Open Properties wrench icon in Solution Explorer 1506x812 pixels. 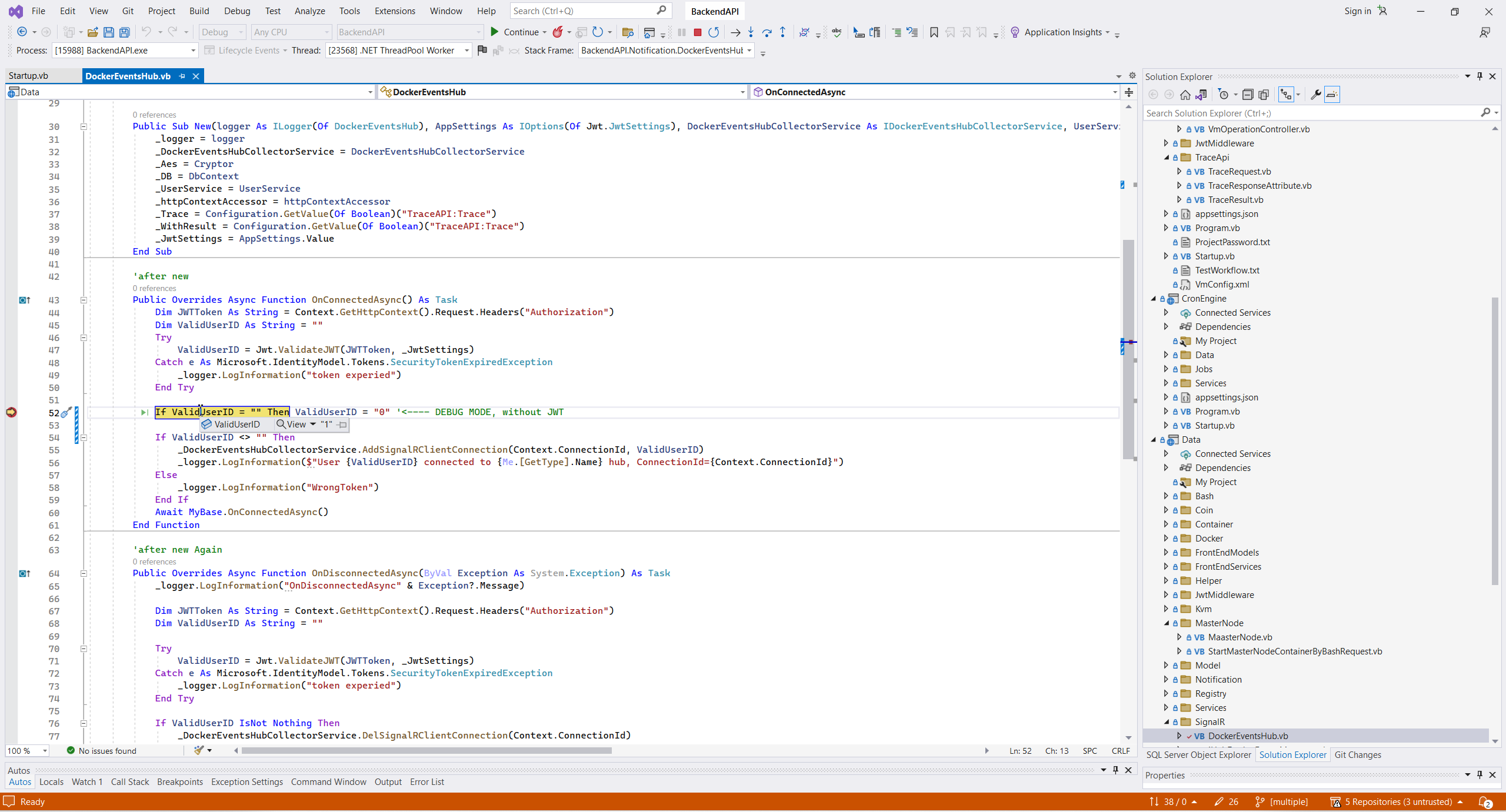click(1315, 95)
